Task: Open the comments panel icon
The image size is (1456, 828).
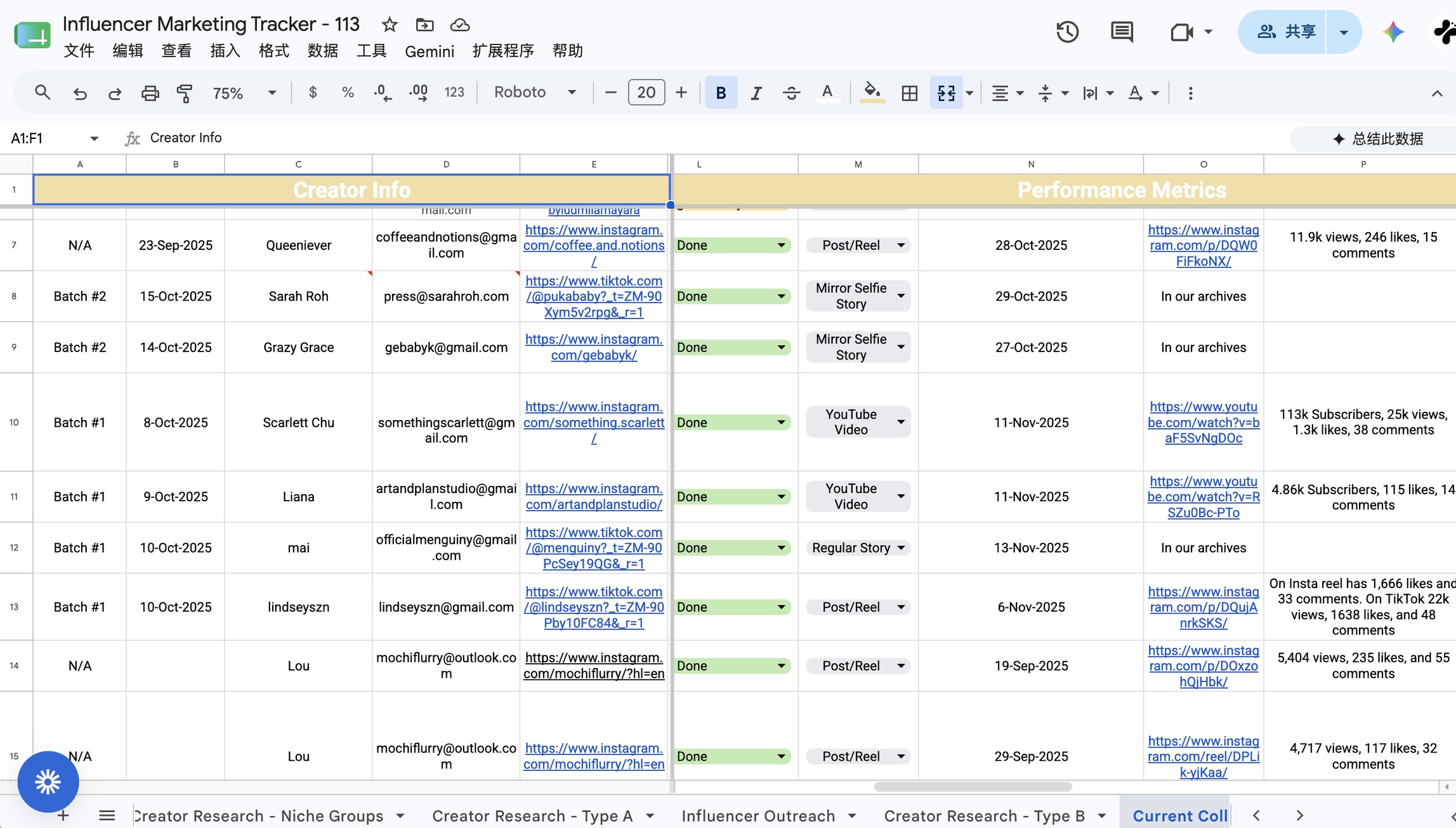Action: (1122, 32)
